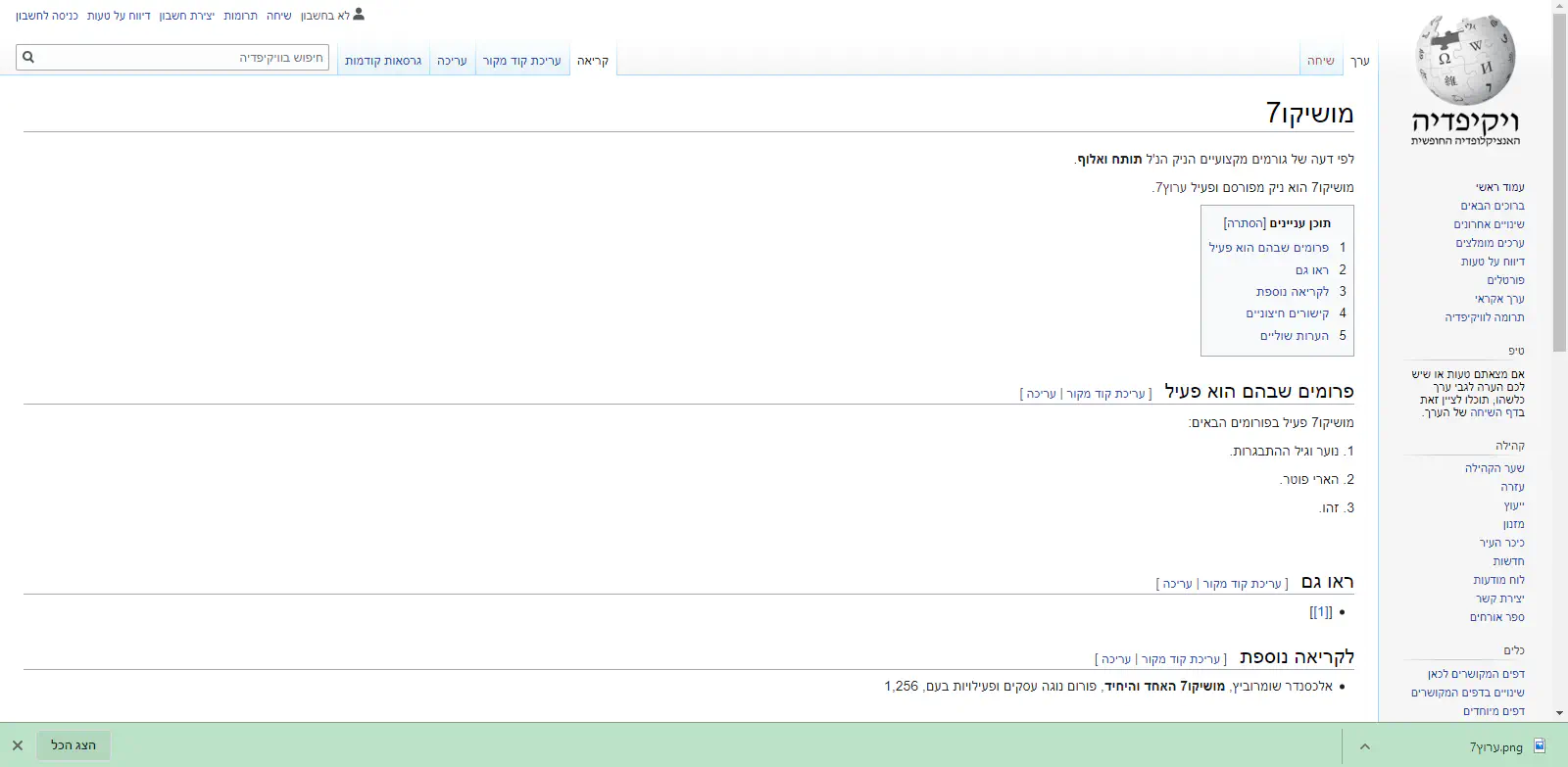The width and height of the screenshot is (1568, 767).
Task: Click the יצירת חשבון link
Action: (x=187, y=16)
